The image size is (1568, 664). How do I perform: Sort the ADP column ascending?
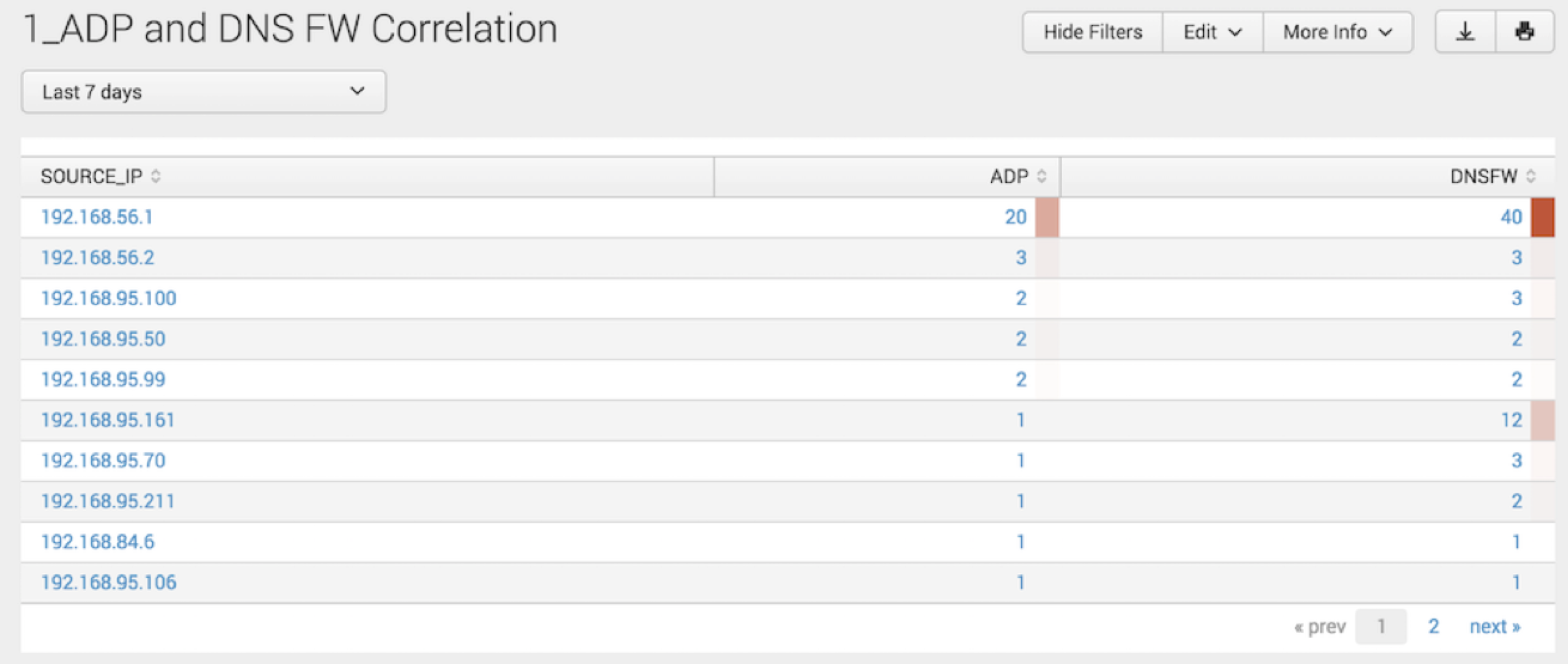tap(1042, 176)
